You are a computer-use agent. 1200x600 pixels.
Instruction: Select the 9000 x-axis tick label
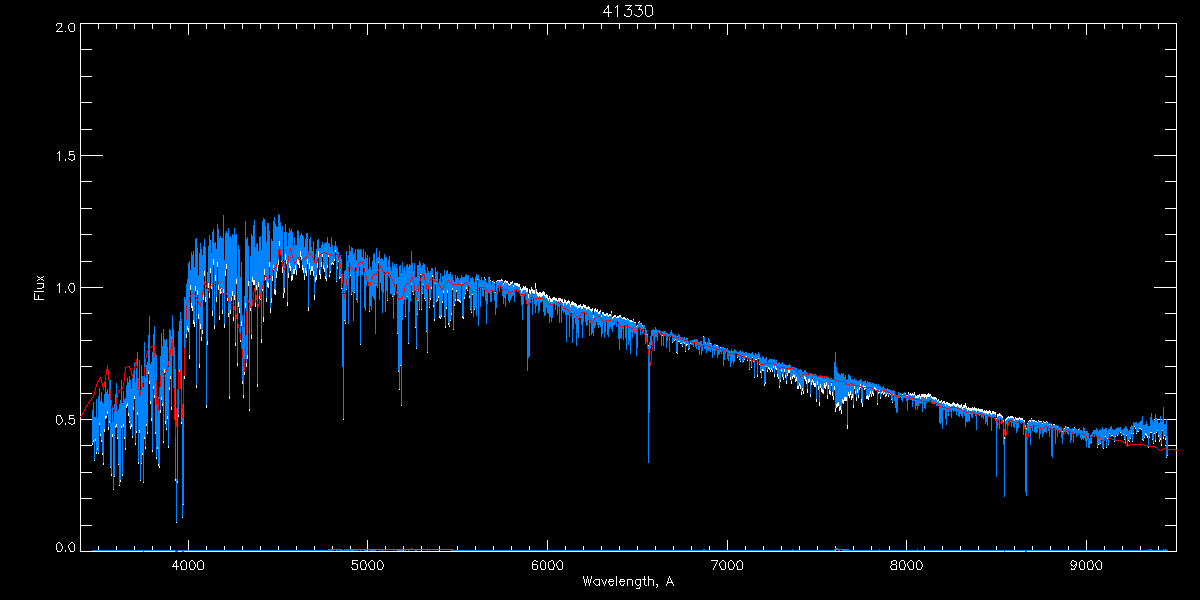1087,565
